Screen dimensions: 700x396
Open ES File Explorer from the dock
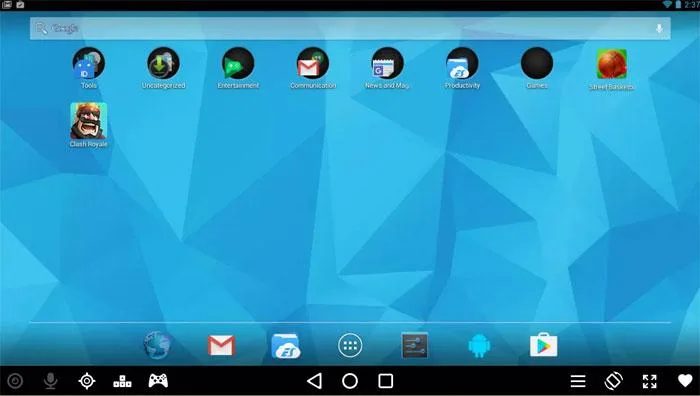click(x=286, y=346)
